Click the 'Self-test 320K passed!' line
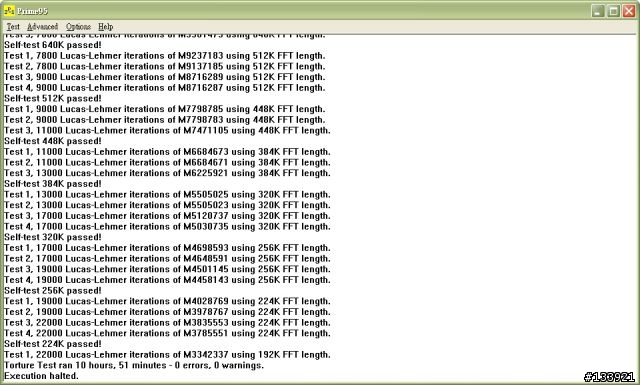This screenshot has height=385, width=640. pyautogui.click(x=53, y=237)
